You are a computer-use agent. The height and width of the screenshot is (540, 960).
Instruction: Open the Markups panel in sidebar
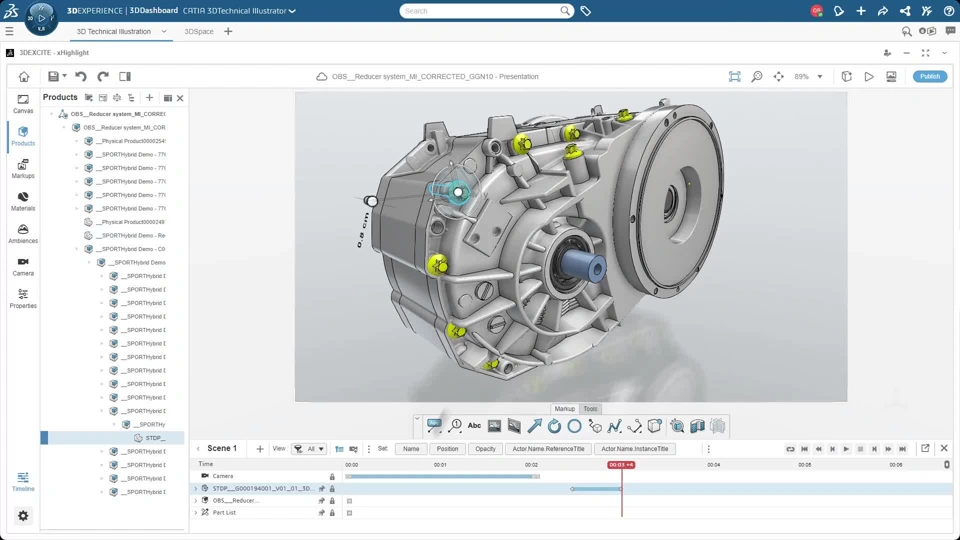point(23,168)
